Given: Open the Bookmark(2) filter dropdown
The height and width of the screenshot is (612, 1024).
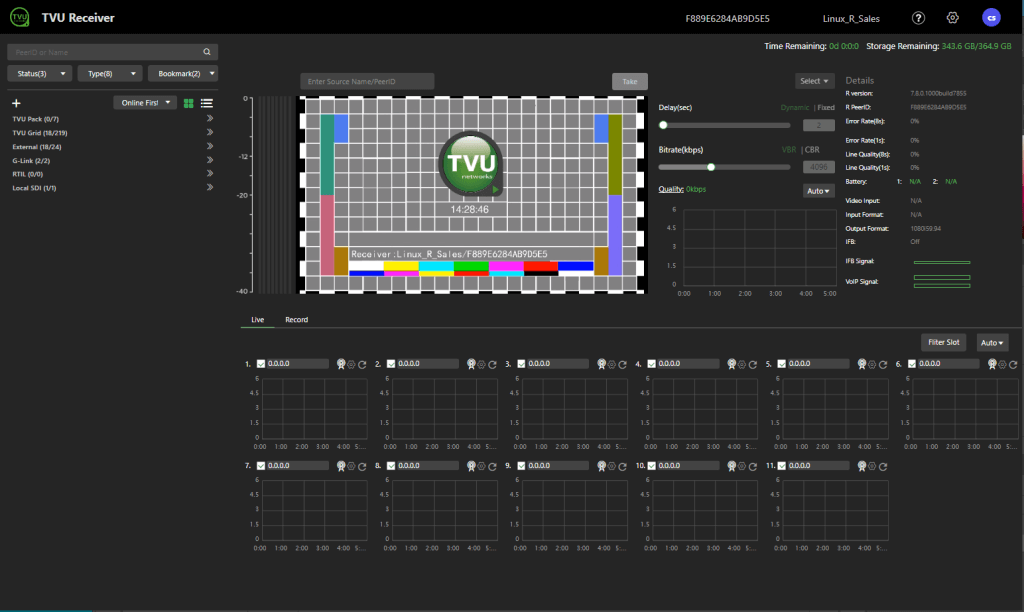Looking at the screenshot, I should [x=183, y=74].
